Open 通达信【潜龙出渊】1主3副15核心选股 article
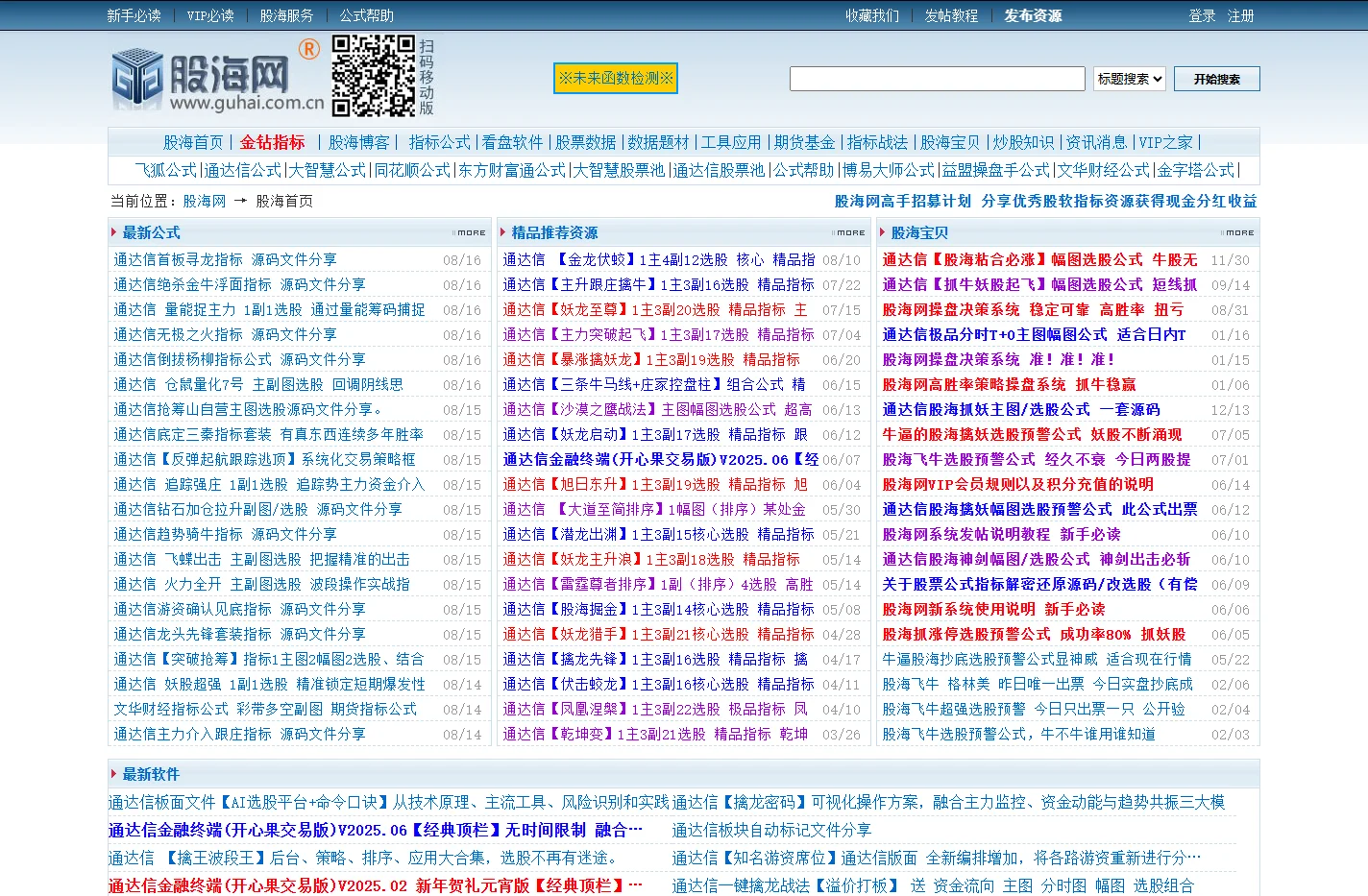 coord(658,534)
